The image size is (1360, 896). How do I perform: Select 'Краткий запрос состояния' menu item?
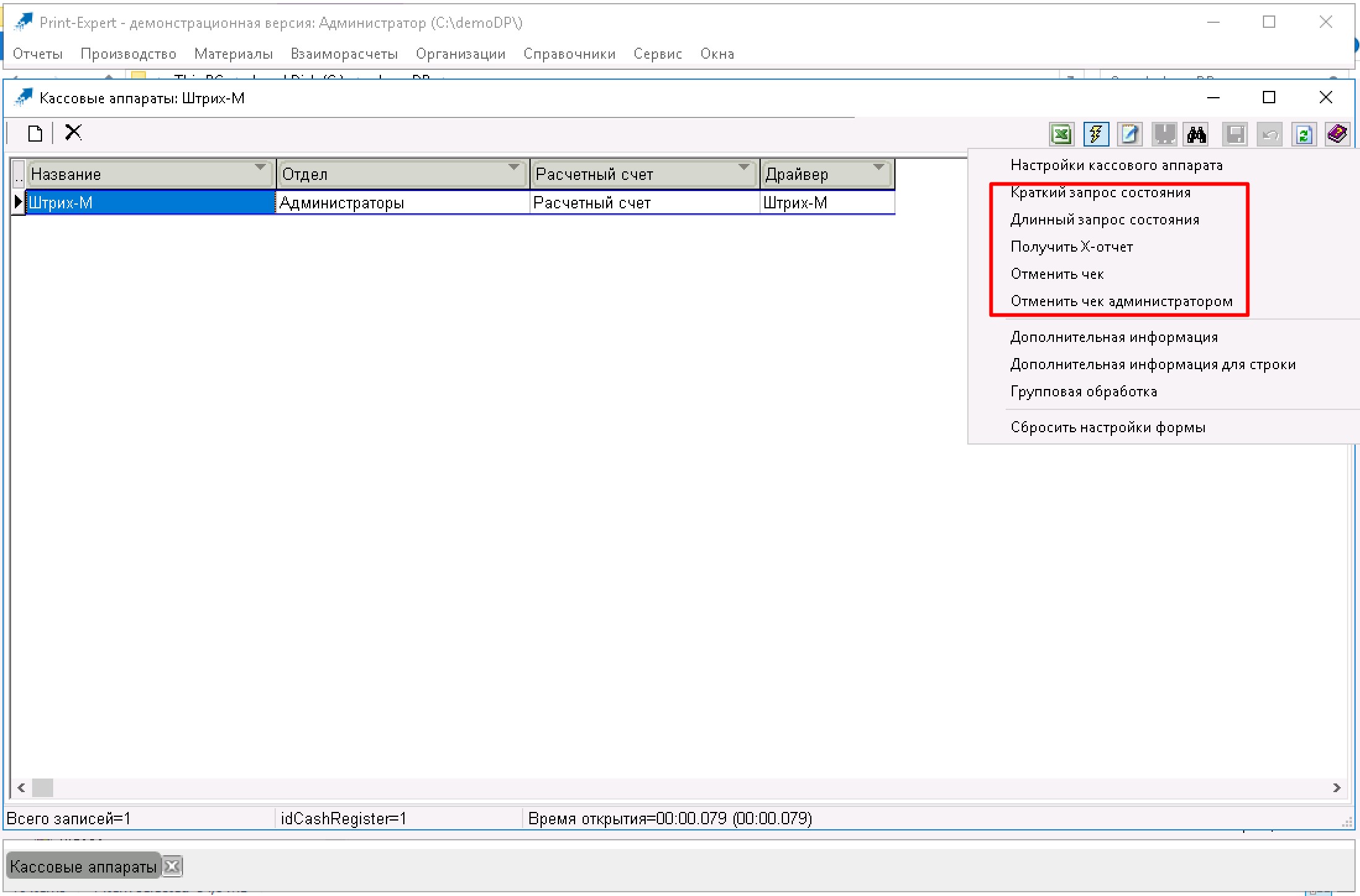click(x=1100, y=192)
